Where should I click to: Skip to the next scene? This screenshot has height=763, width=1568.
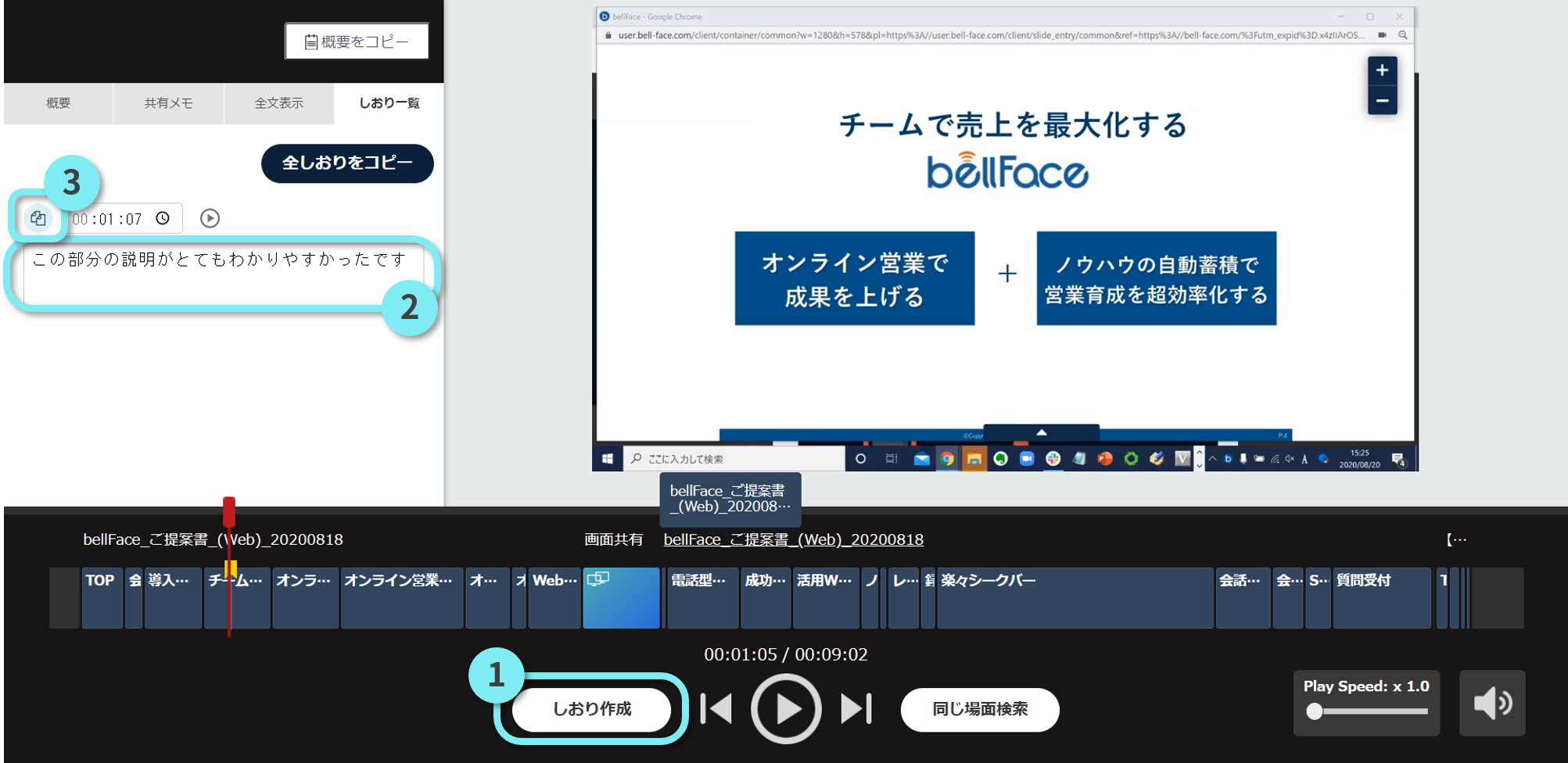pos(856,709)
